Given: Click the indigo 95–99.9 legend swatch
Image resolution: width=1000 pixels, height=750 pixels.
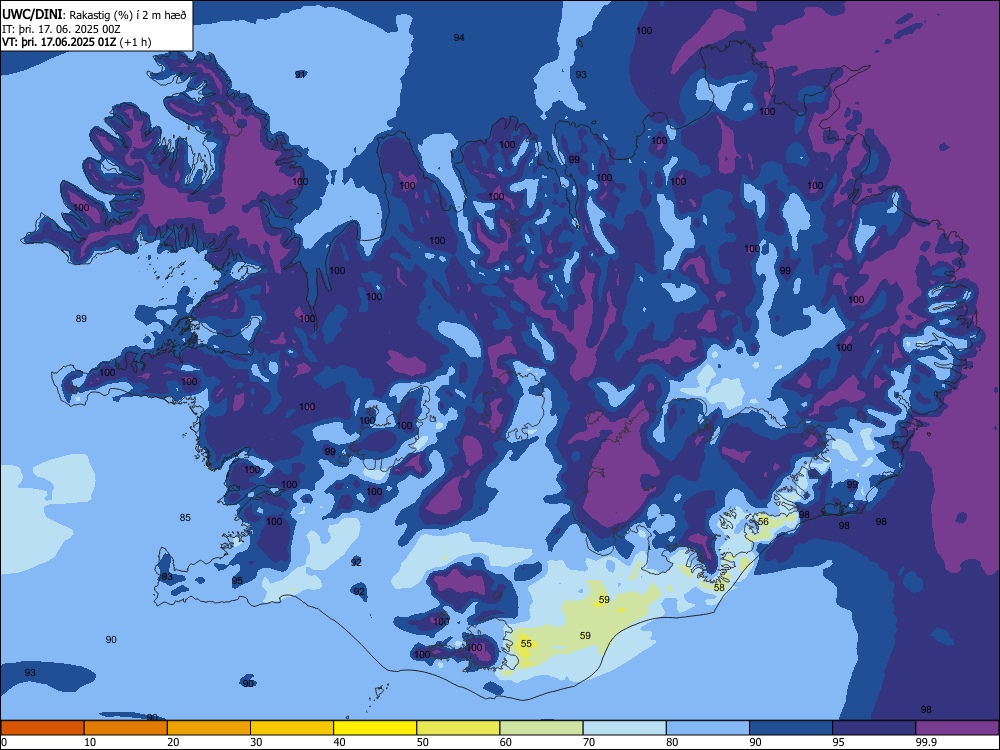Looking at the screenshot, I should click(x=874, y=728).
